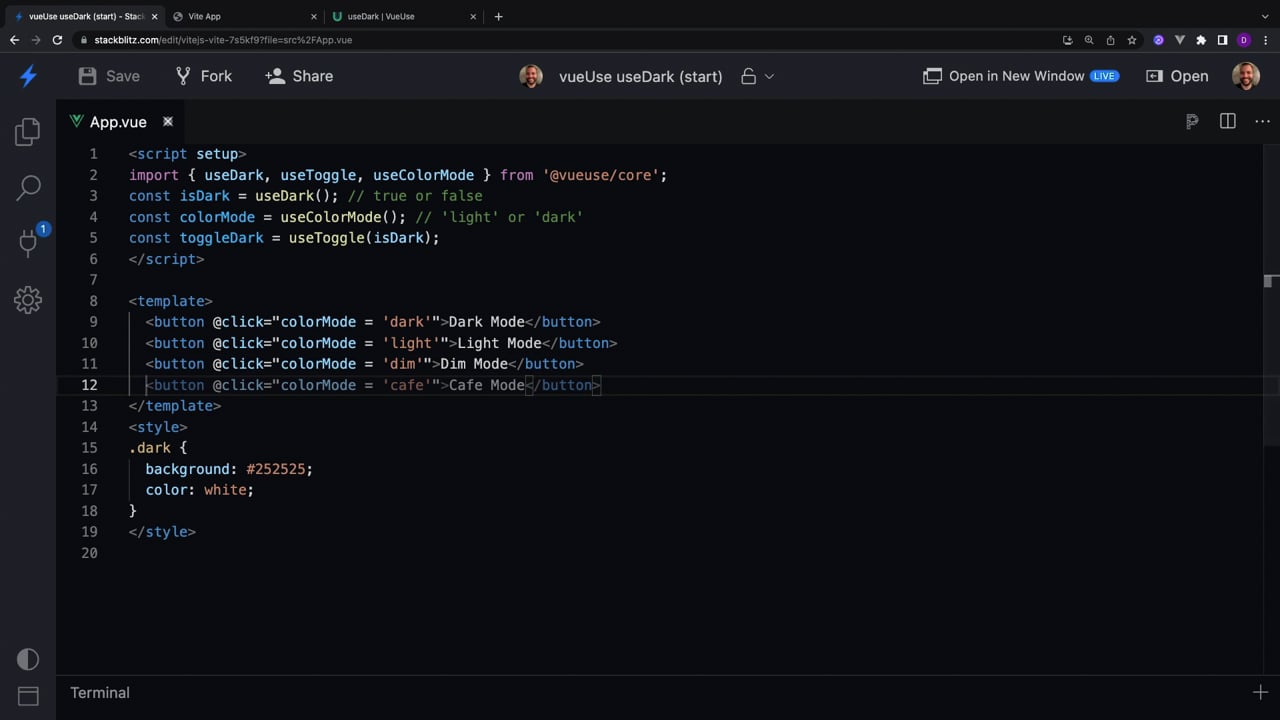The width and height of the screenshot is (1280, 720).
Task: Click the share page icon in address bar
Action: tap(1110, 40)
